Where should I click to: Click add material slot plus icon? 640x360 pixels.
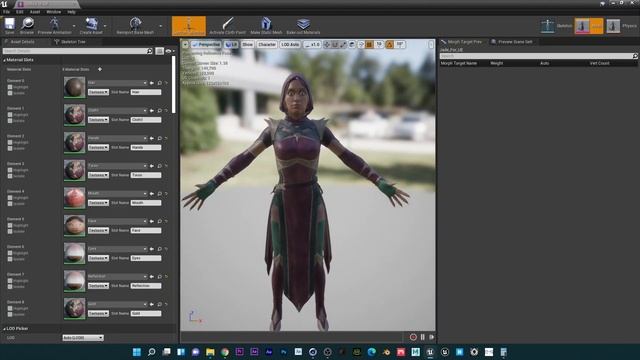pos(100,69)
